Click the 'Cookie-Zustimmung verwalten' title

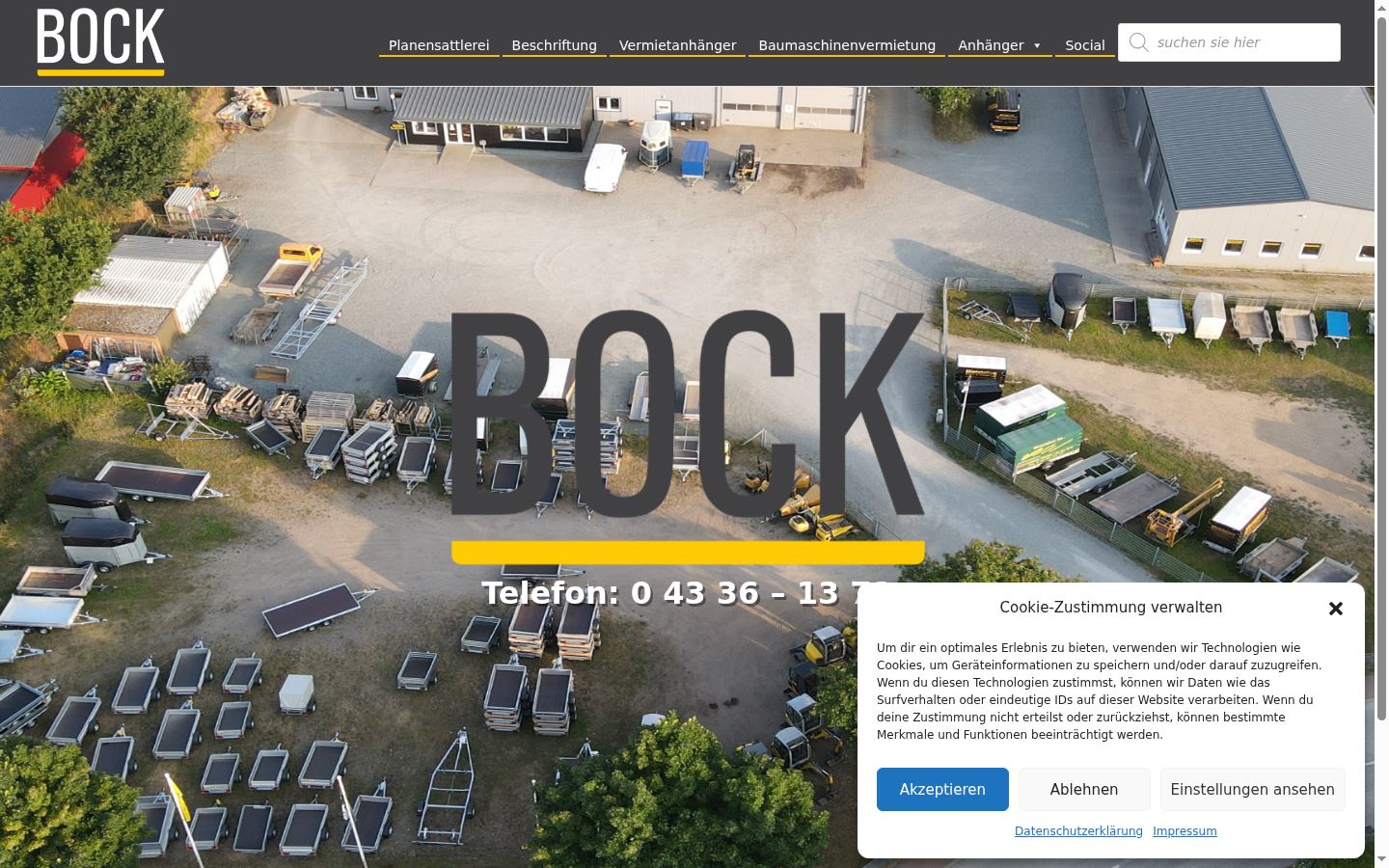tap(1110, 608)
